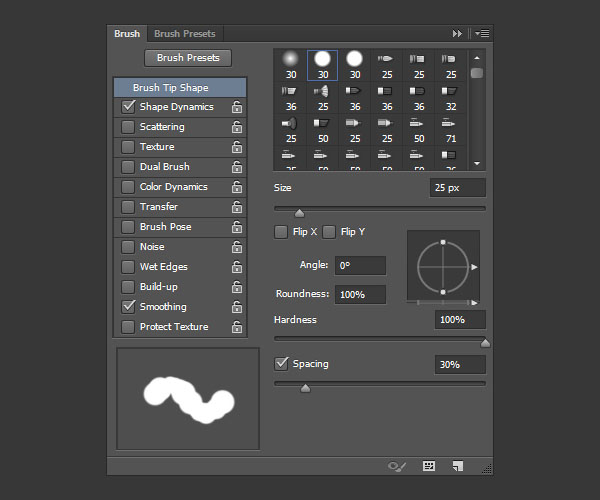Viewport: 600px width, 500px height.
Task: Uncheck the Spacing checkbox
Action: 282,364
